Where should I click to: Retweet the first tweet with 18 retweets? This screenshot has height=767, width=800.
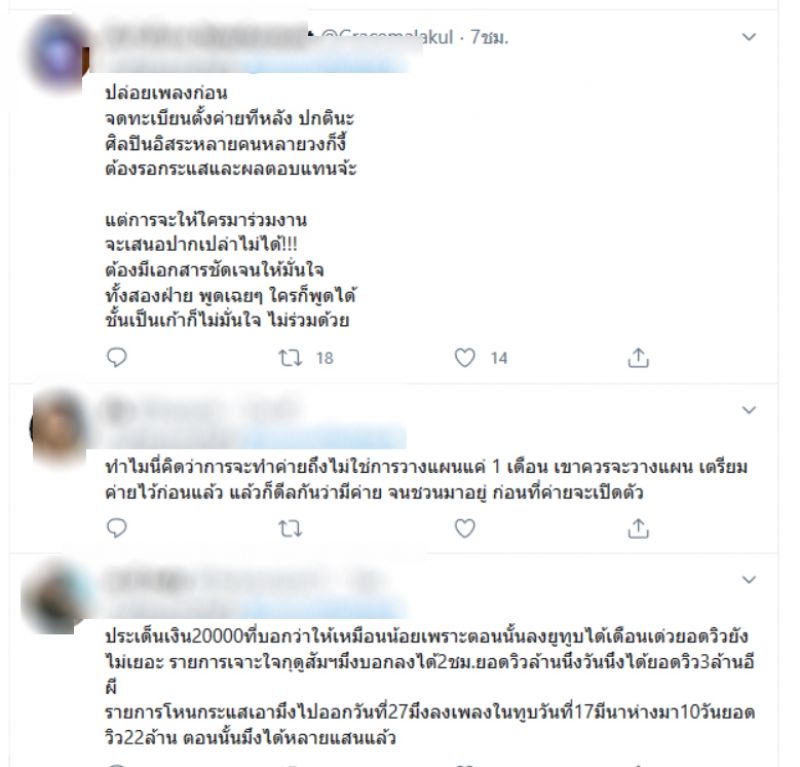pyautogui.click(x=290, y=358)
